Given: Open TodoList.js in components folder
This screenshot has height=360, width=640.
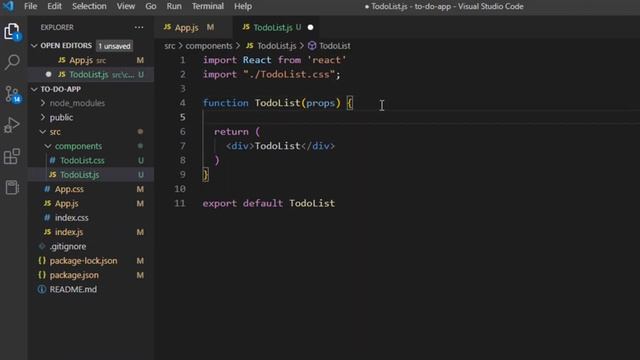Looking at the screenshot, I should [x=91, y=175].
